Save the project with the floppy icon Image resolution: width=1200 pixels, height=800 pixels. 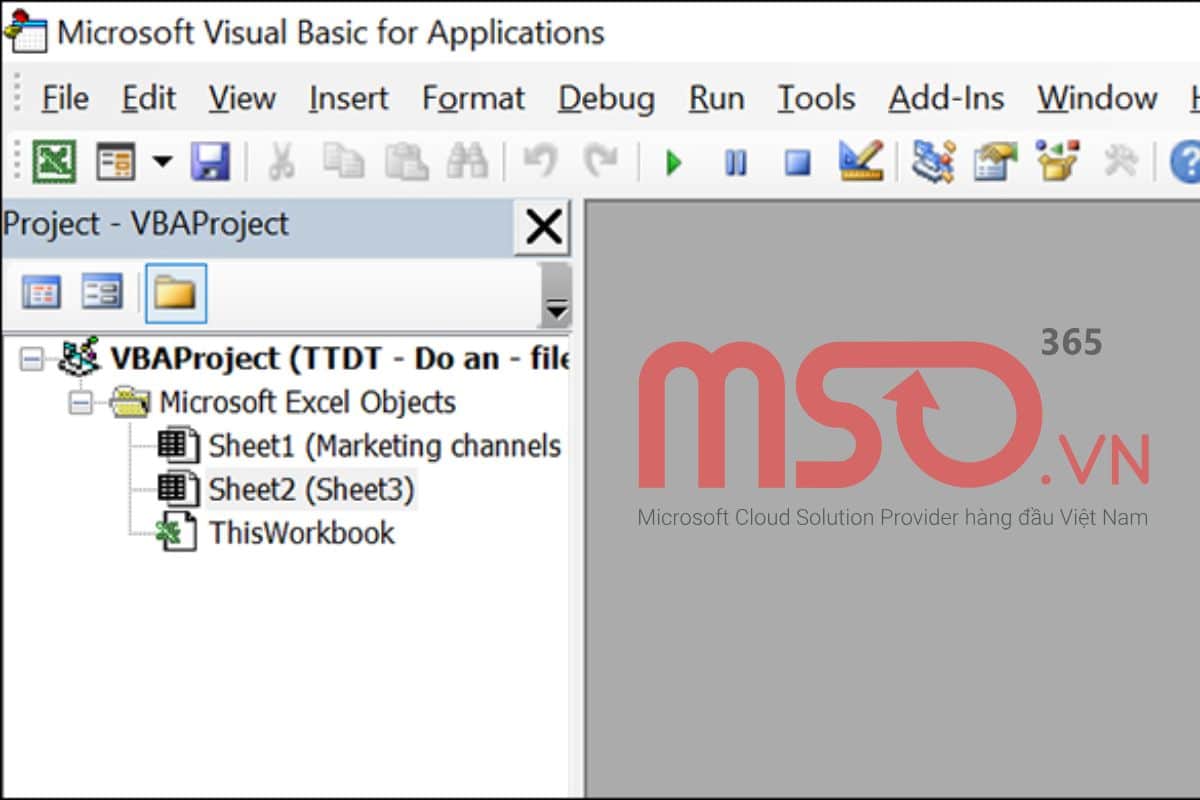(x=210, y=161)
